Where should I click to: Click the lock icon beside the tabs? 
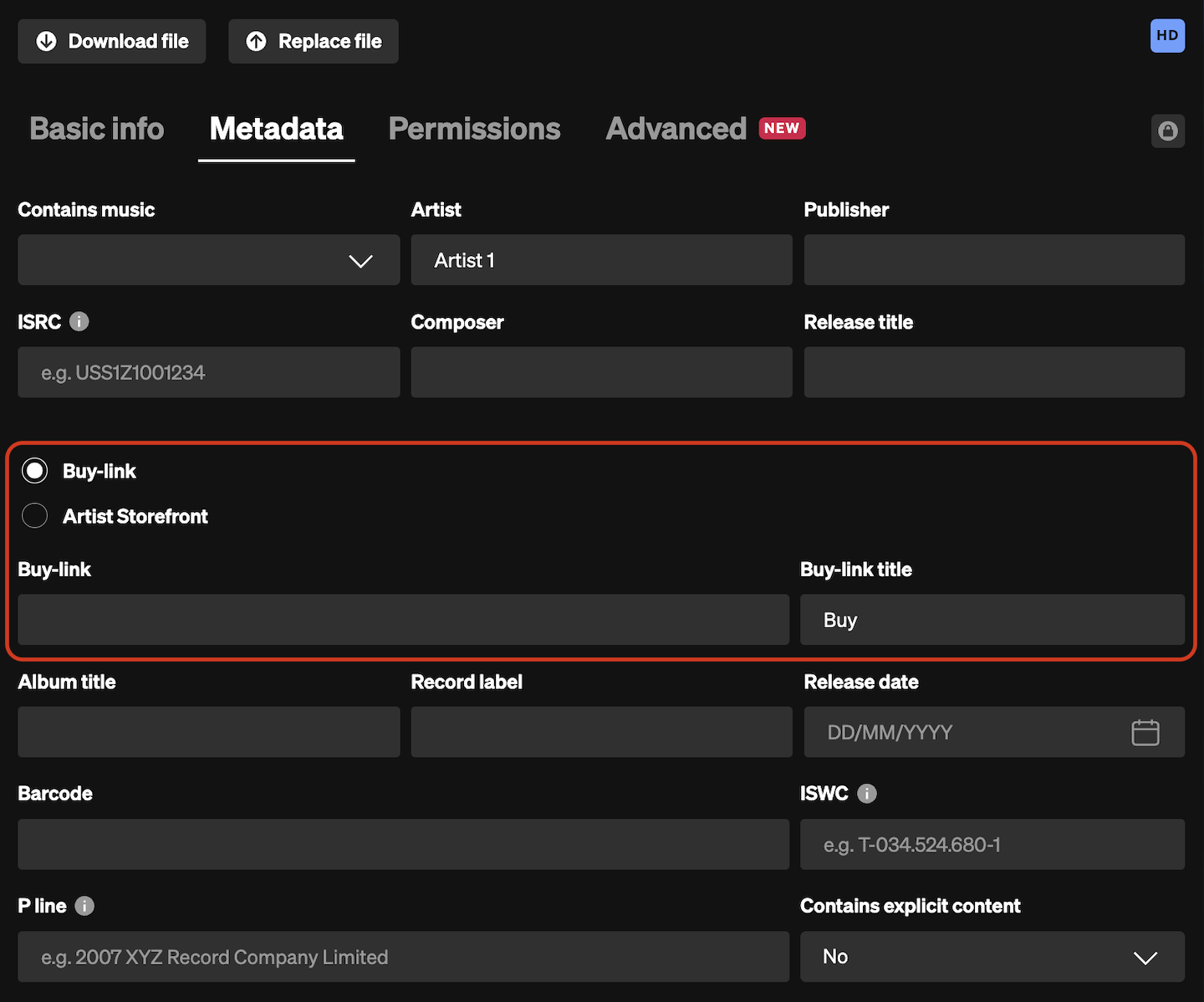(x=1167, y=130)
